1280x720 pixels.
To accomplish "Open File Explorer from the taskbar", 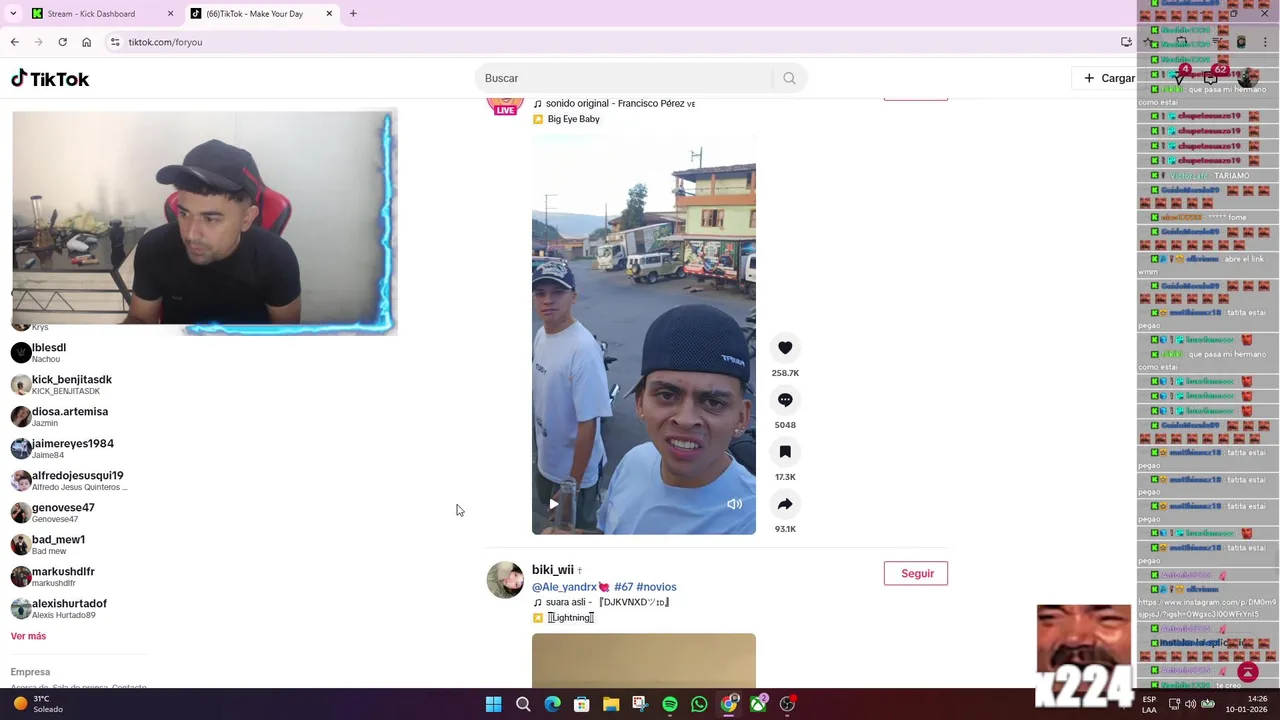I will 611,704.
